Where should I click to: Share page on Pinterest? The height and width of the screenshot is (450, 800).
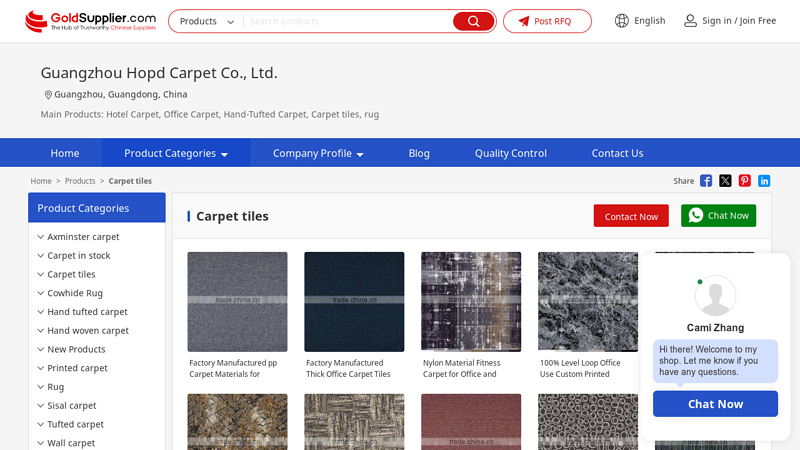click(x=744, y=181)
